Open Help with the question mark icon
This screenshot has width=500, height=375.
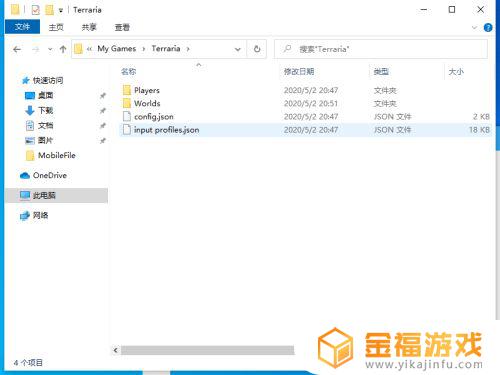[x=488, y=27]
